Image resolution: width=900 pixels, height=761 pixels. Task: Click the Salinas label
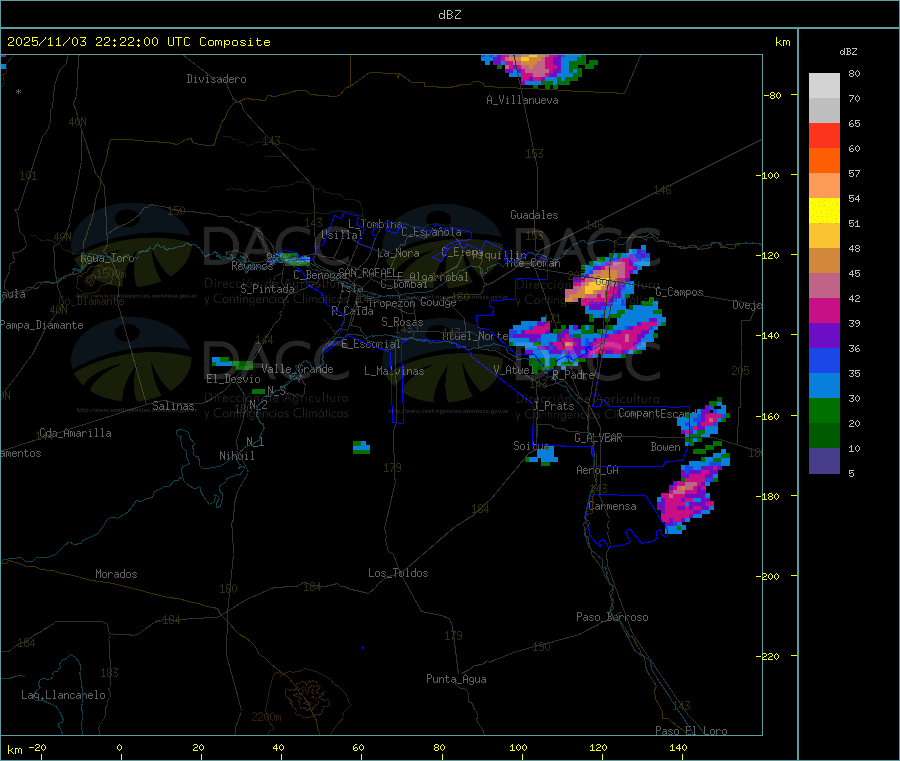coord(173,406)
